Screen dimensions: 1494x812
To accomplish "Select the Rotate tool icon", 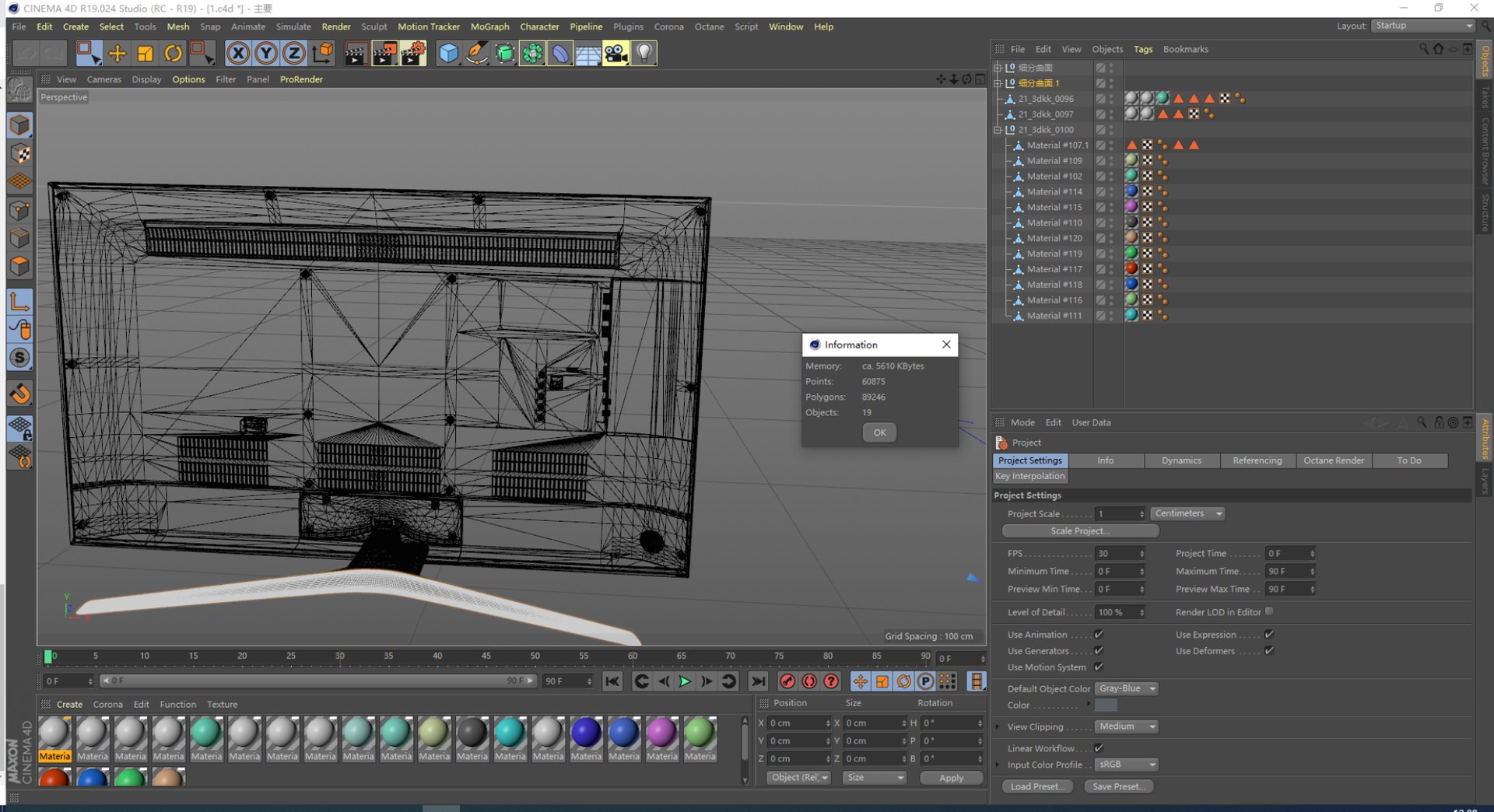I will click(x=173, y=53).
